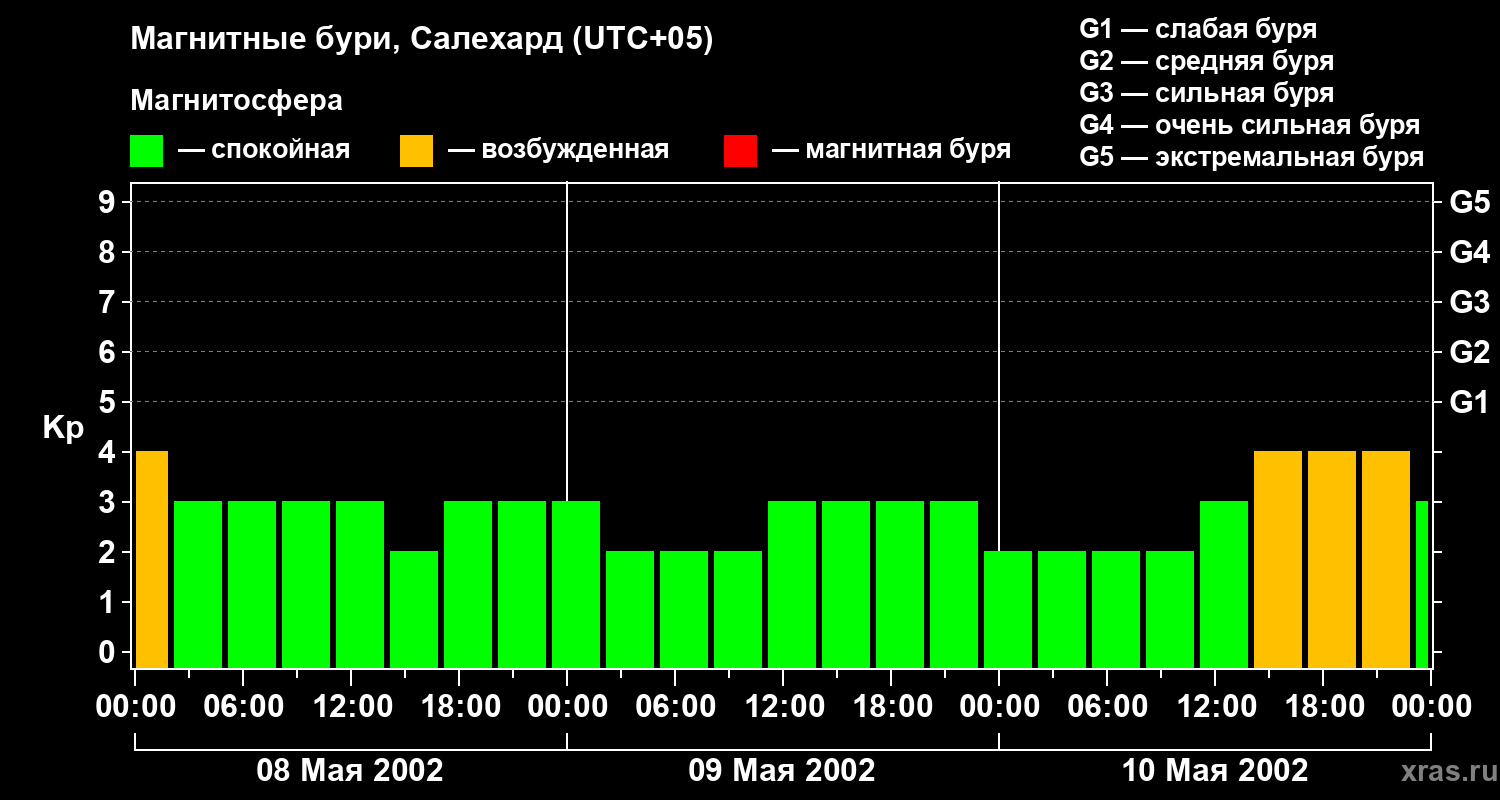Click the 'G3 — сильная буря' legend line
This screenshot has height=800, width=1500.
(1206, 93)
